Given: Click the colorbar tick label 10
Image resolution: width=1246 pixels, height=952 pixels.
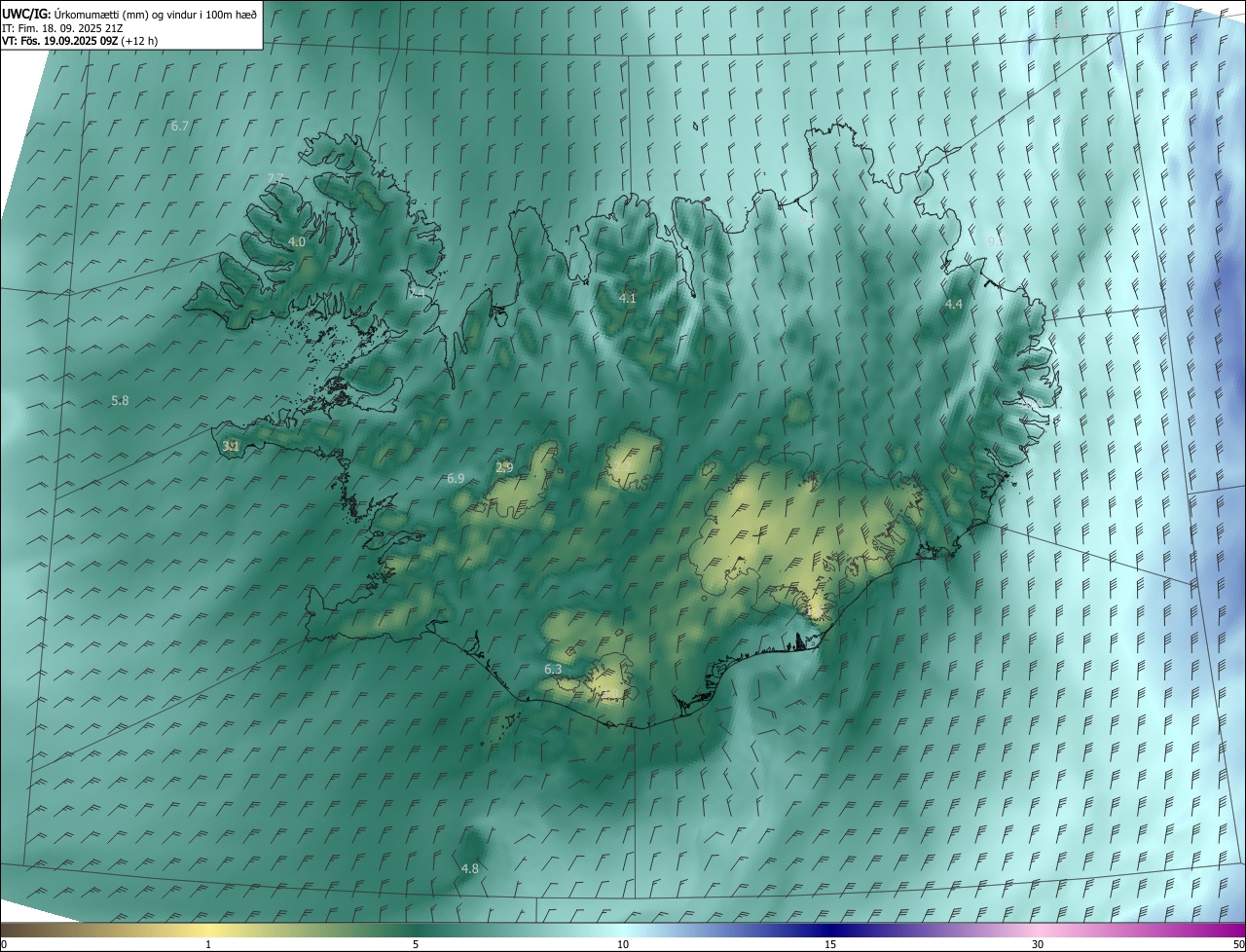Looking at the screenshot, I should click(623, 944).
